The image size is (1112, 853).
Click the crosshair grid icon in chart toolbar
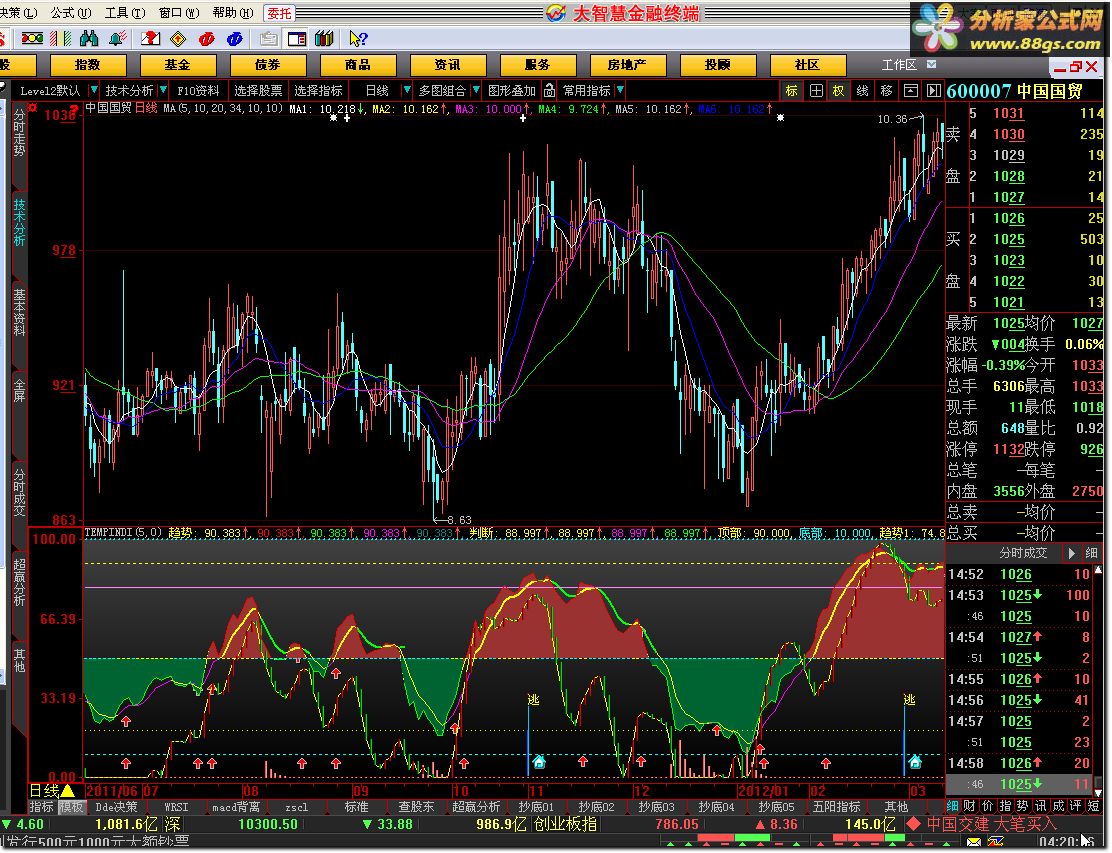(x=816, y=91)
